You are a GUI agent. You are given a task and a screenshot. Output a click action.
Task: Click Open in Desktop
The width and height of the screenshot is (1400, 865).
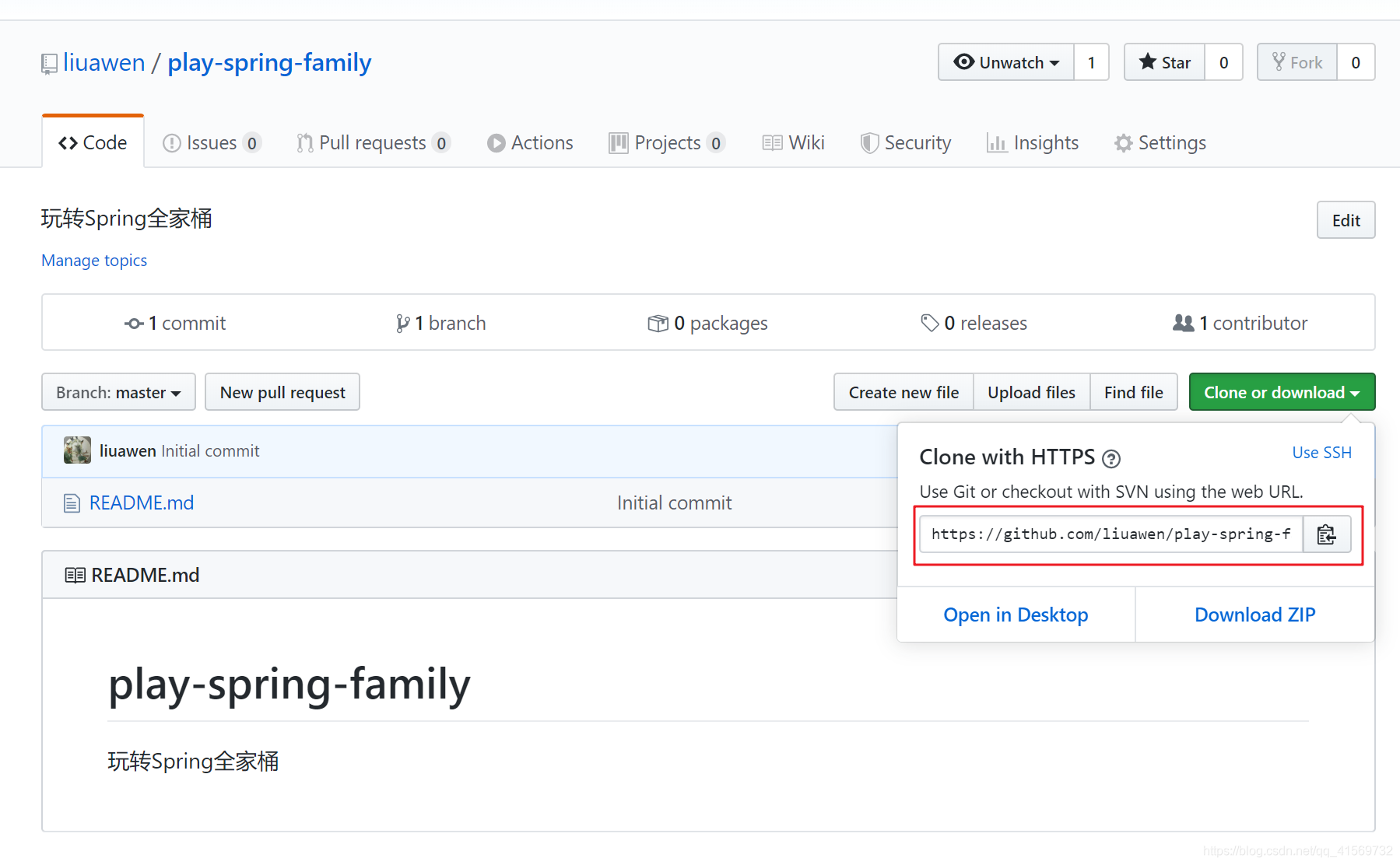point(1016,615)
